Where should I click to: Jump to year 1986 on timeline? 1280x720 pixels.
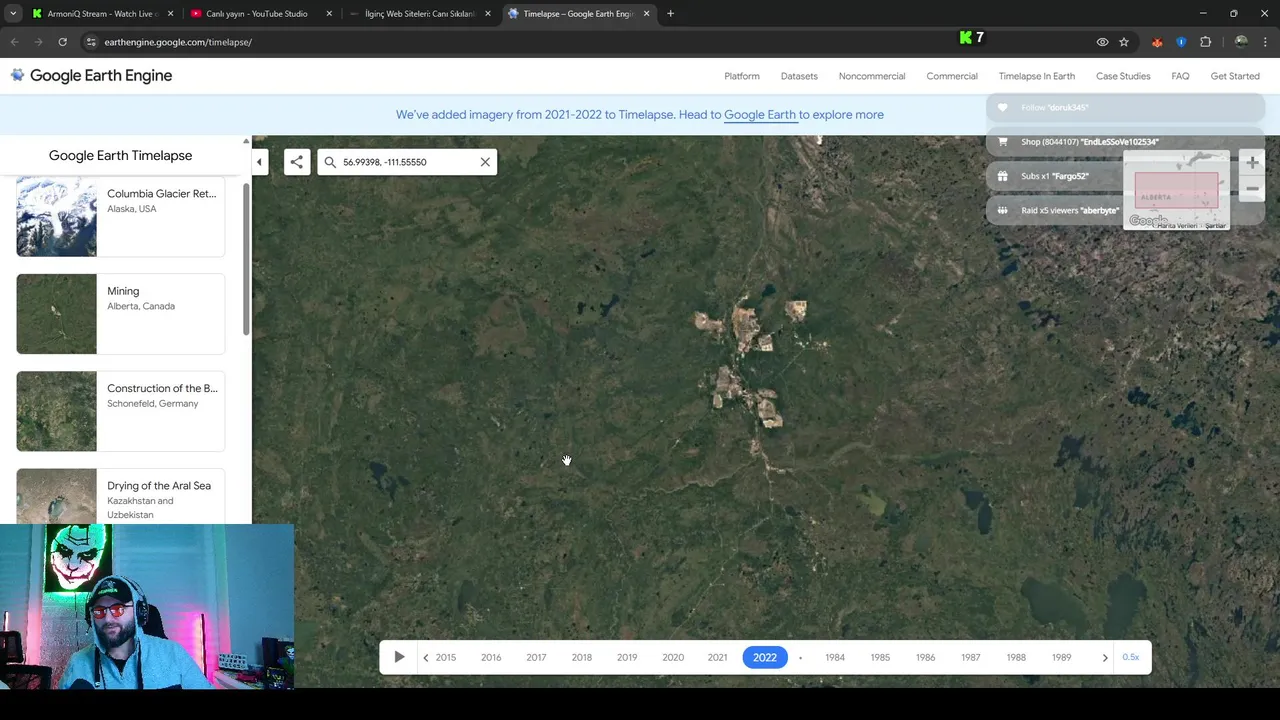click(x=926, y=657)
